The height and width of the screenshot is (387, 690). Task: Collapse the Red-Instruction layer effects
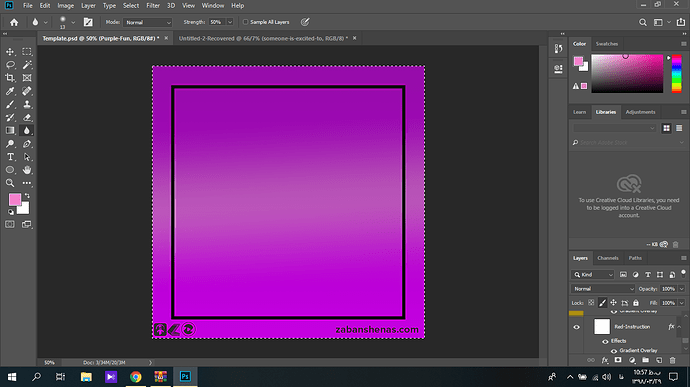coord(679,327)
